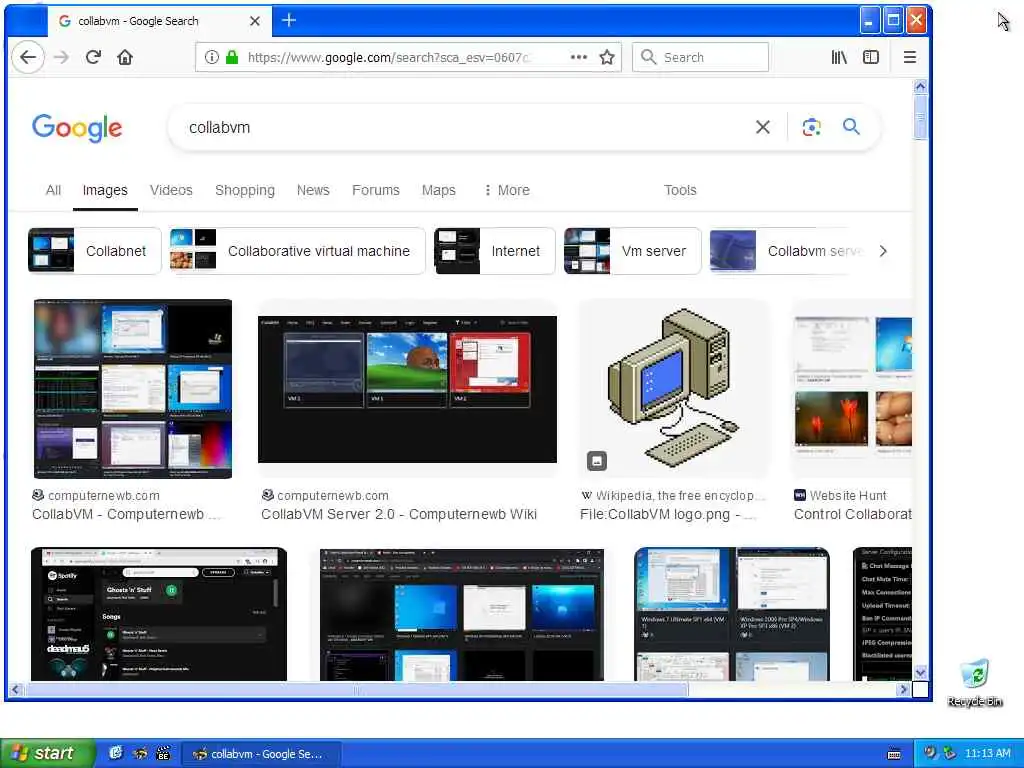Click the taskbar clock 11:13 AM
Viewport: 1024px width, 768px height.
[987, 754]
